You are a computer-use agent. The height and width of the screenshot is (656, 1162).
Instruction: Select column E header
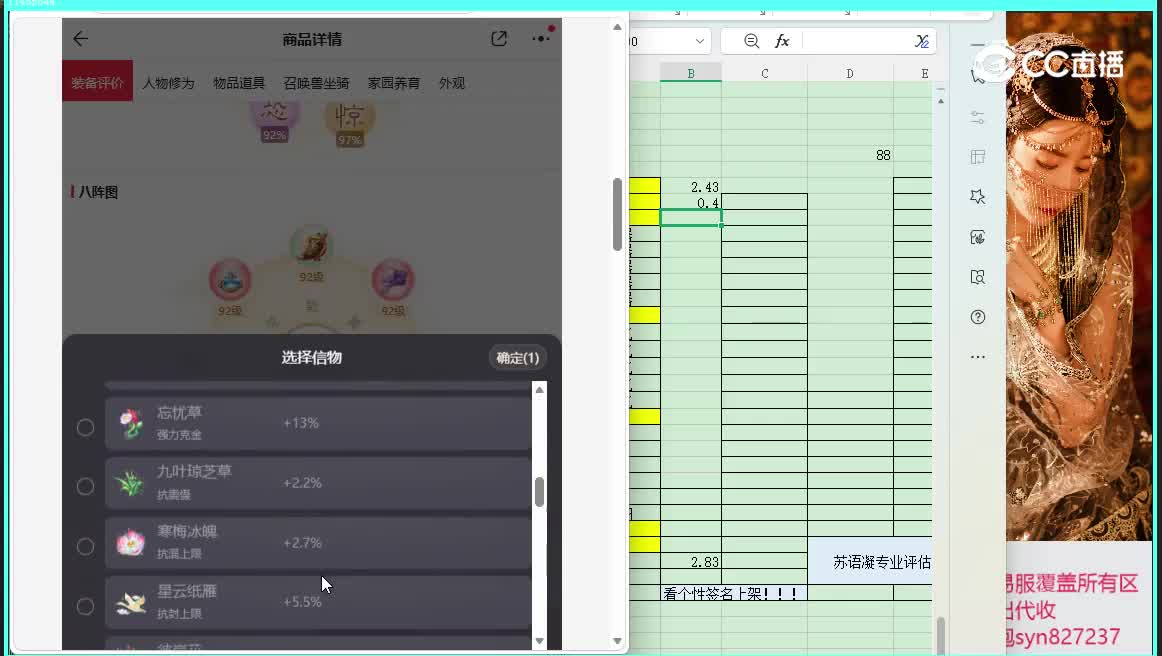coord(924,73)
